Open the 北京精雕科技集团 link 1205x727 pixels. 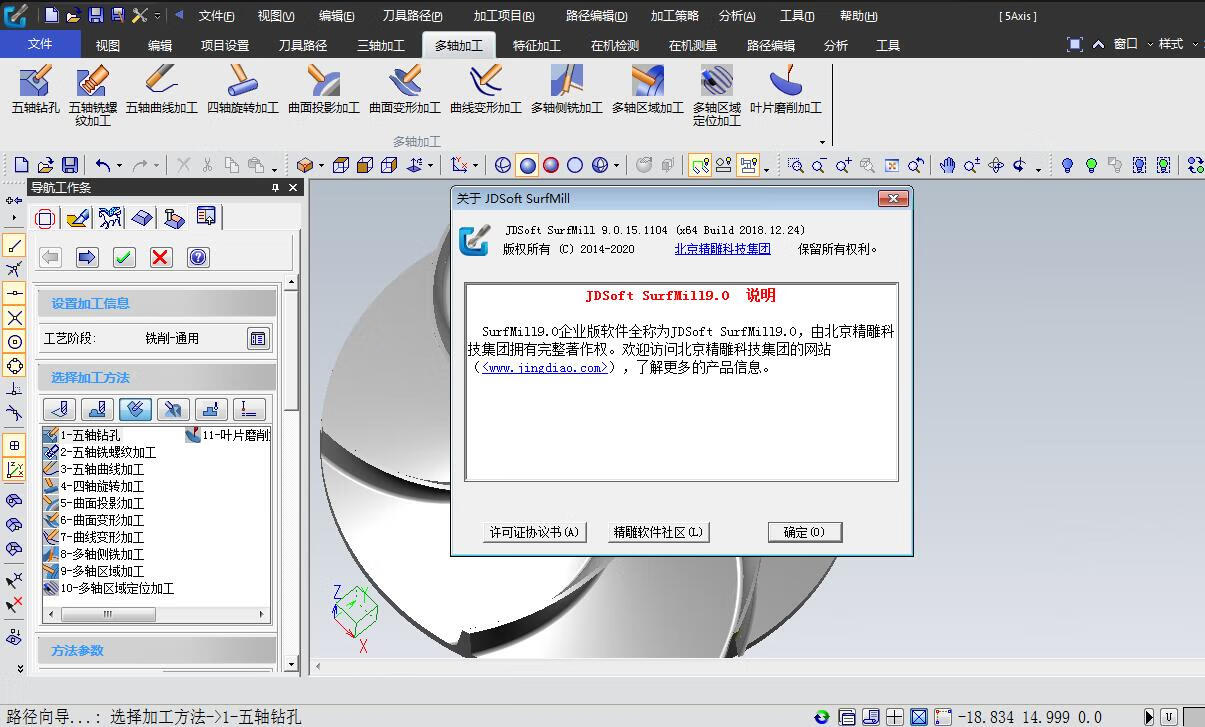[722, 249]
